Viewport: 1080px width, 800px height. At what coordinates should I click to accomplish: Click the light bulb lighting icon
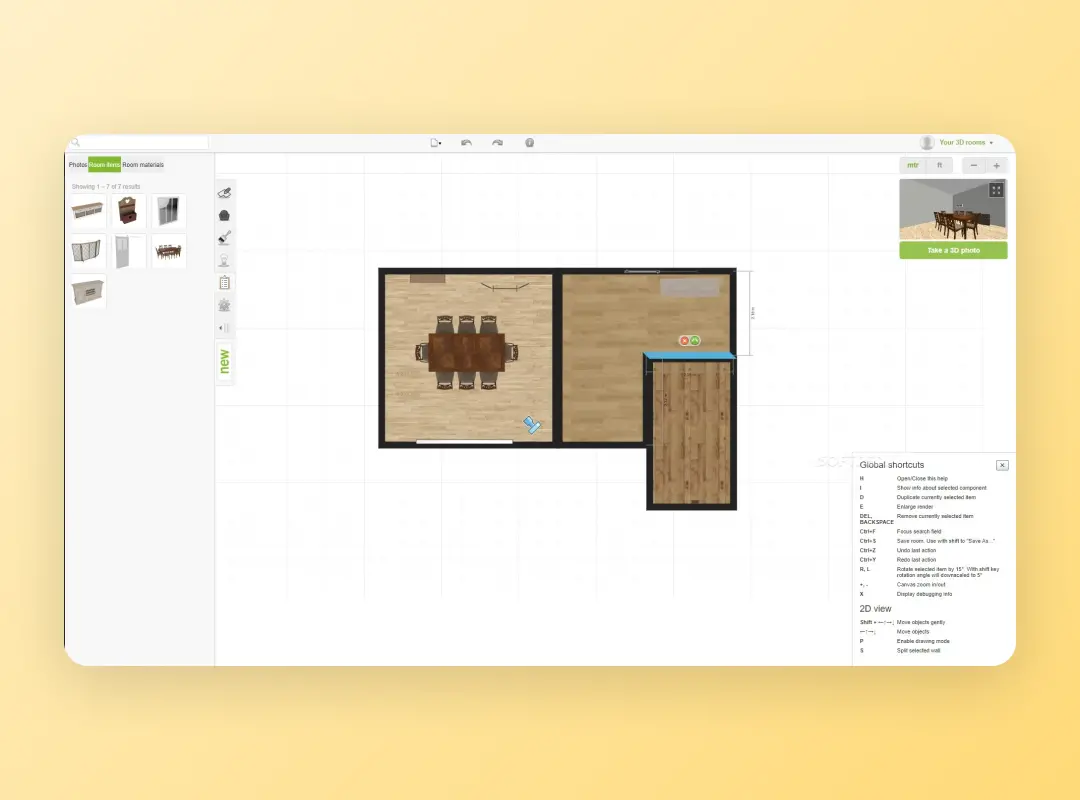(225, 260)
